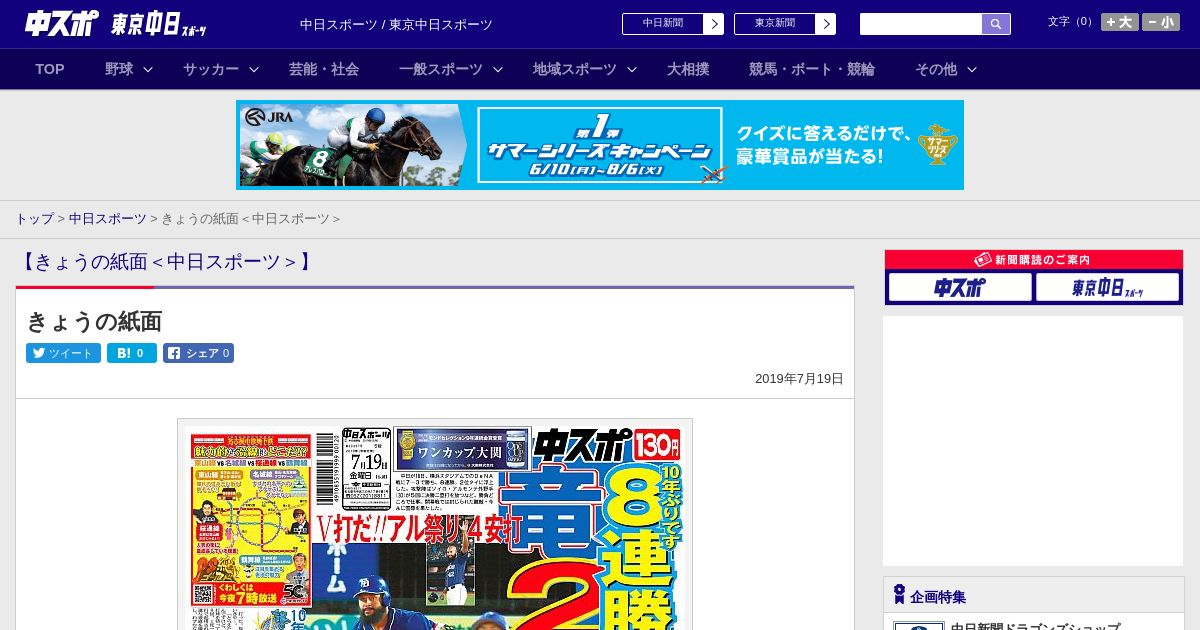Open 大相撲 navigation item
The image size is (1200, 630).
coord(688,69)
